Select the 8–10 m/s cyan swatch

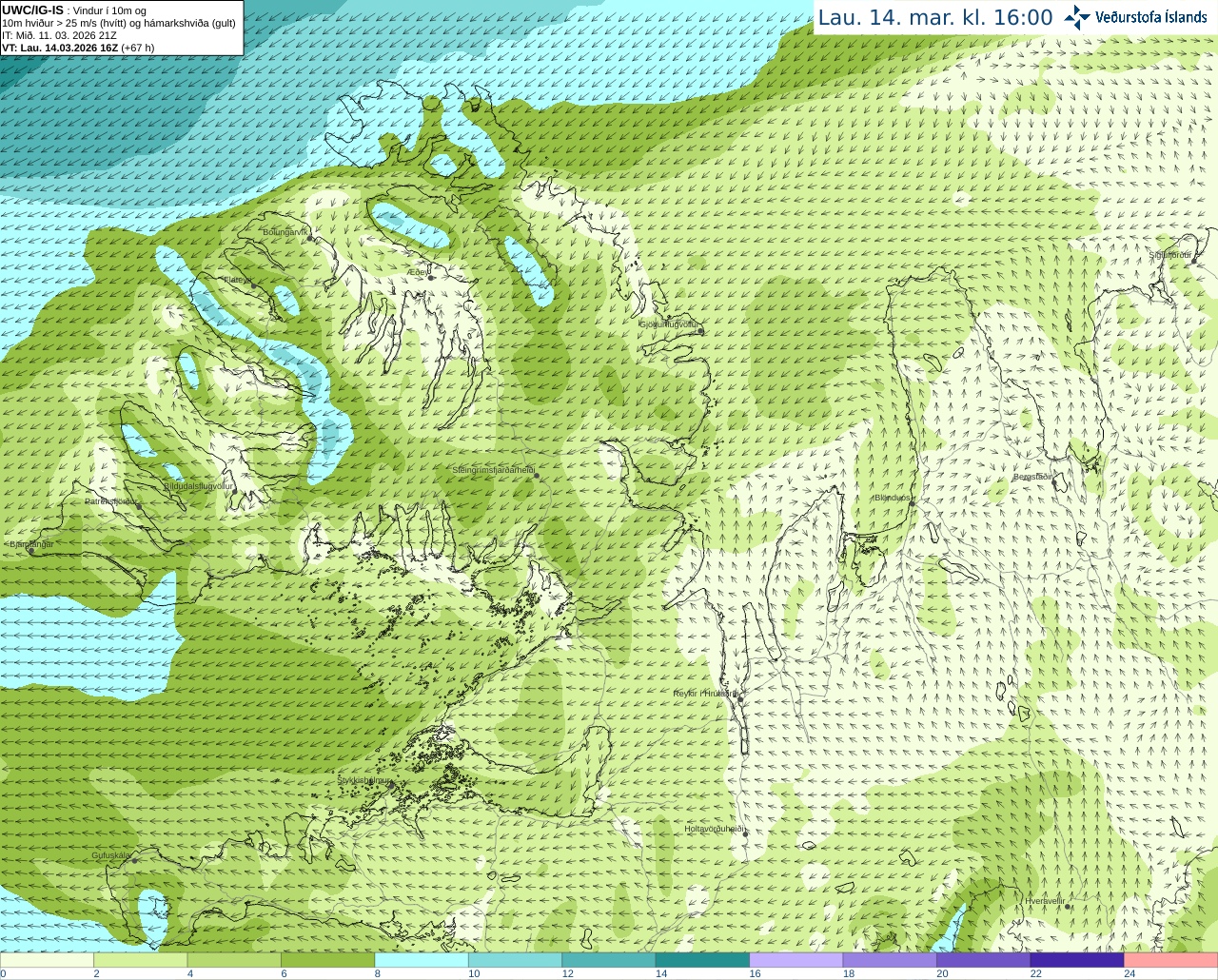tap(422, 960)
